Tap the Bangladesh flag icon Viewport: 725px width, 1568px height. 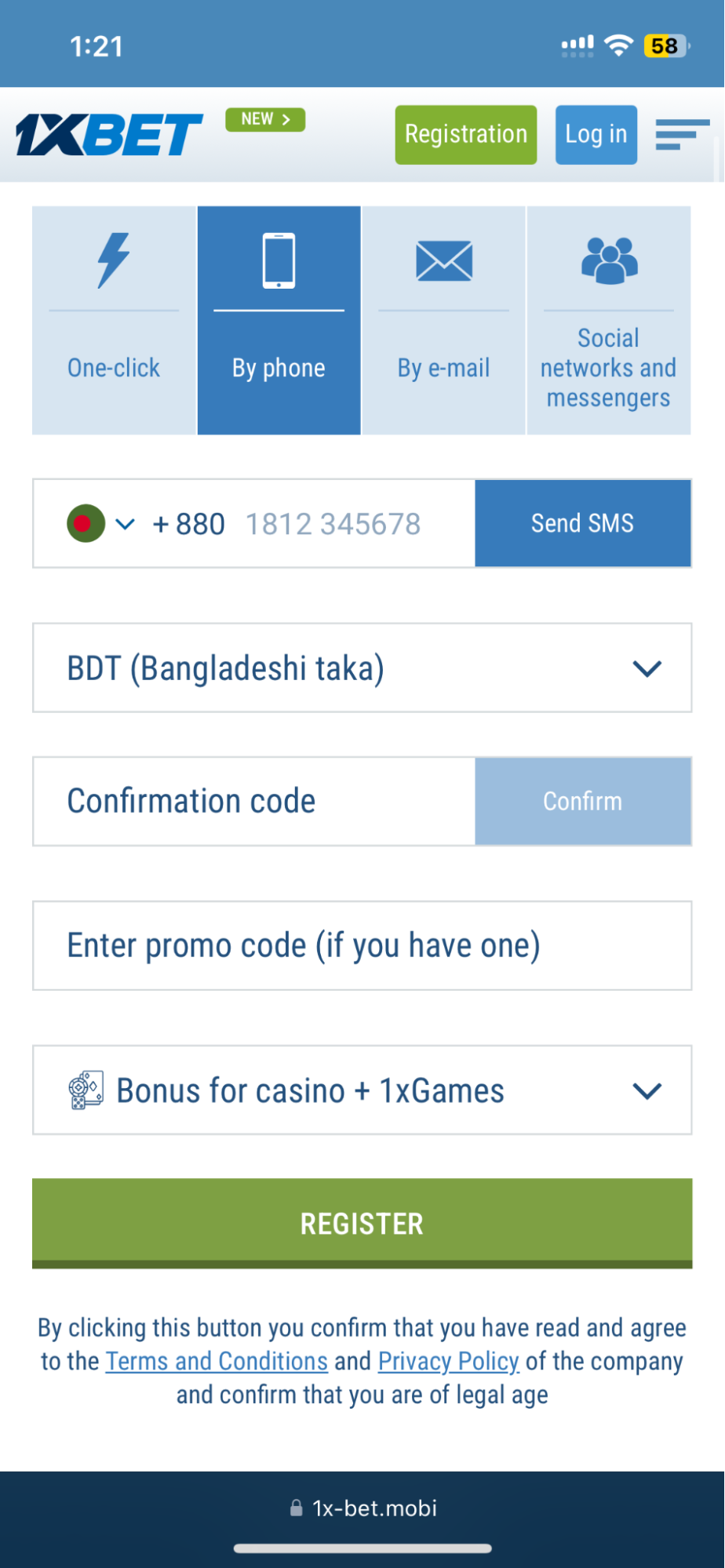click(86, 523)
